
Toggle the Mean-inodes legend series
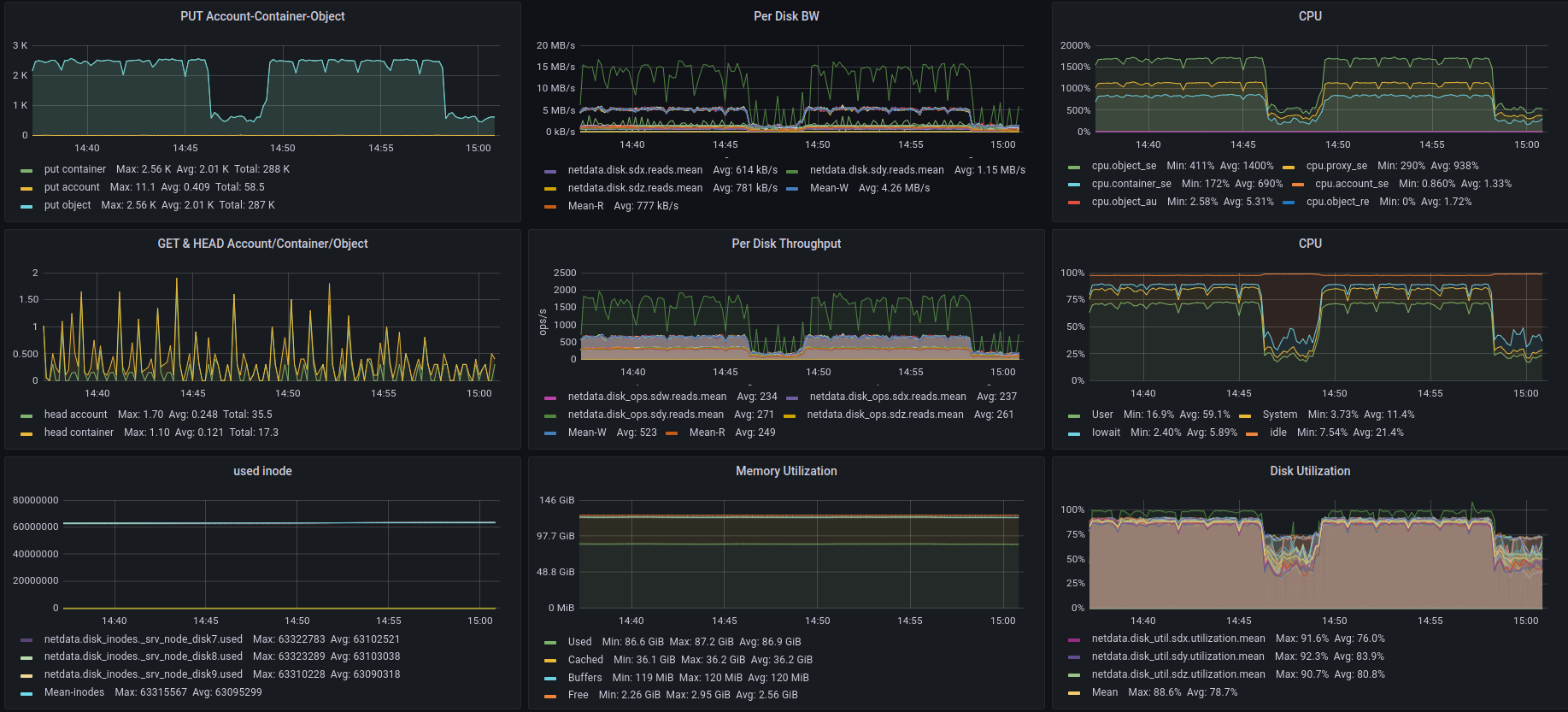[x=74, y=692]
